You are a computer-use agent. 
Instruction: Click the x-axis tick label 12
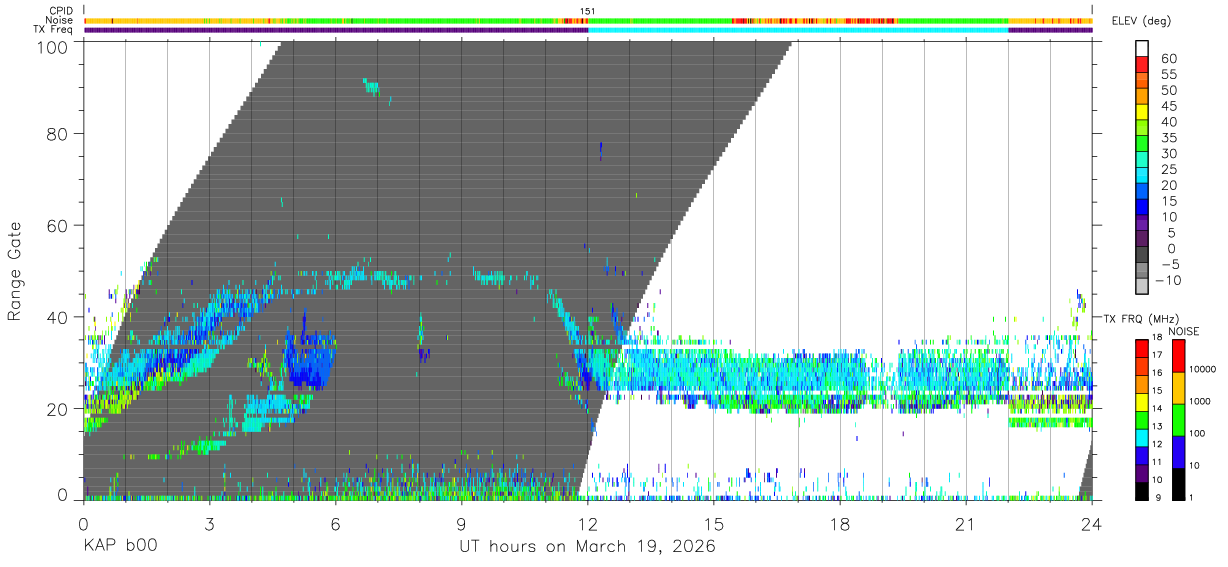point(588,524)
